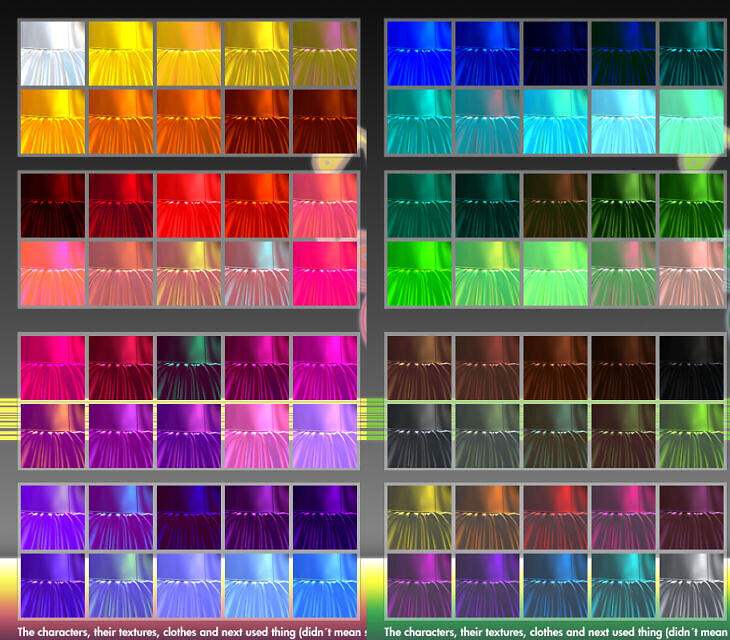Pick hot pink swatch below coral pink

325,272
